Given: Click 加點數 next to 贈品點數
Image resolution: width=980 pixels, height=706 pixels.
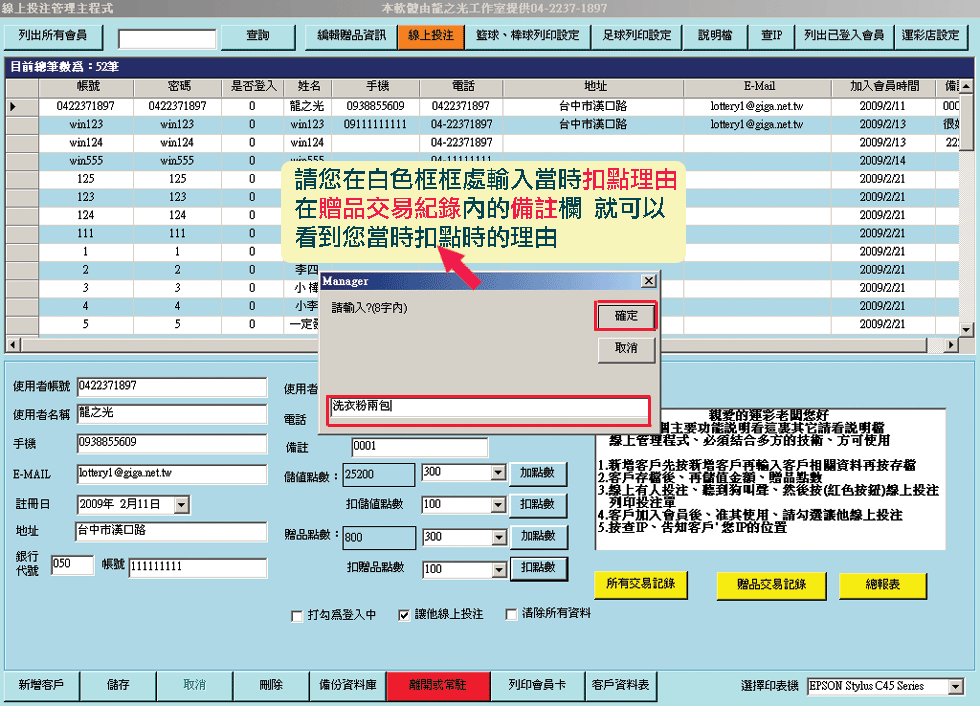Looking at the screenshot, I should coord(538,537).
